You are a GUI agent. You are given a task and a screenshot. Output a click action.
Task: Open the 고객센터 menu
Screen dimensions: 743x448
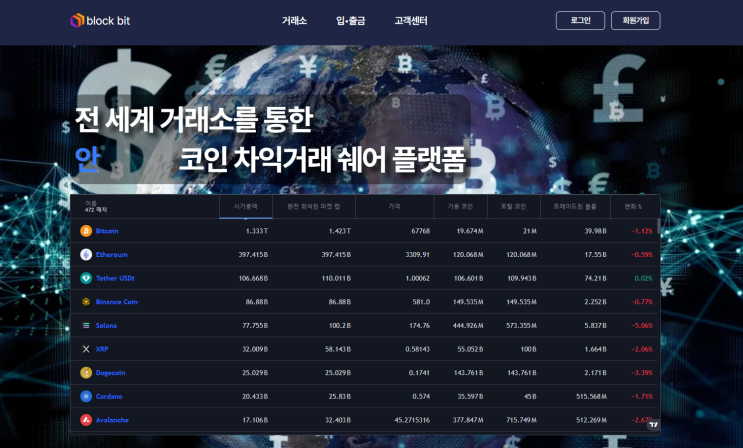[x=411, y=21]
